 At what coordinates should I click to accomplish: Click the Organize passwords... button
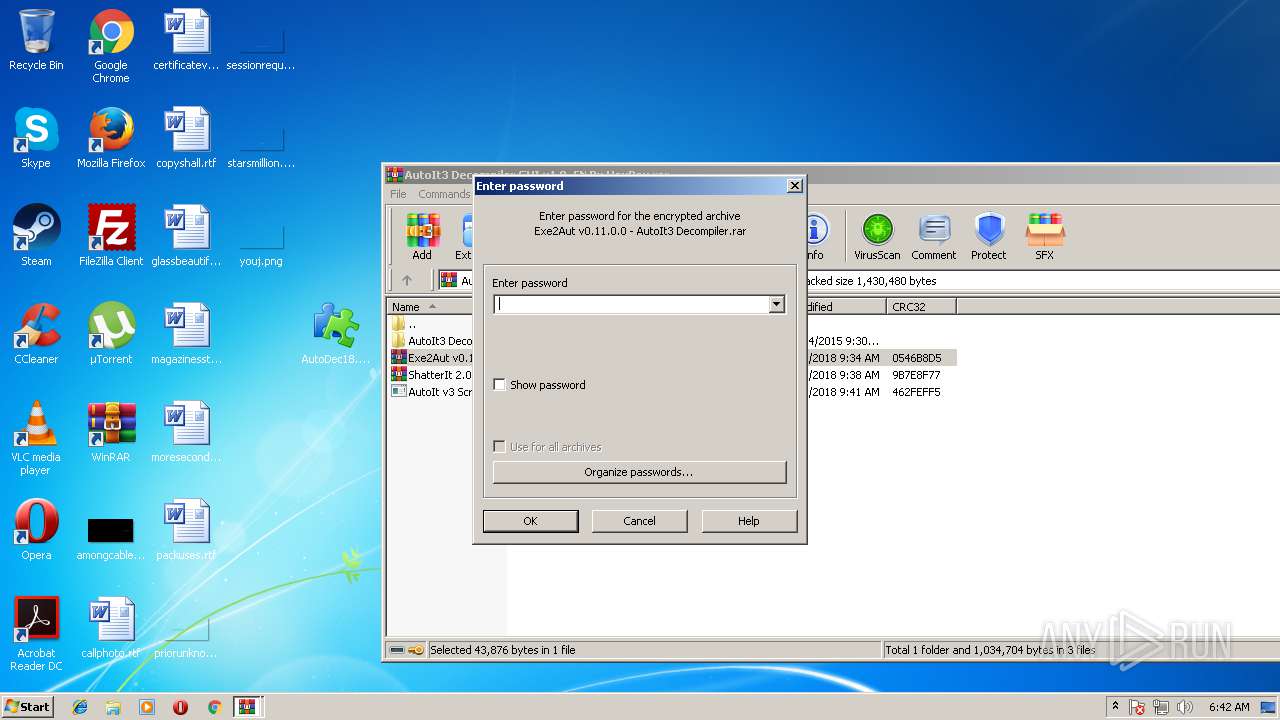point(639,472)
